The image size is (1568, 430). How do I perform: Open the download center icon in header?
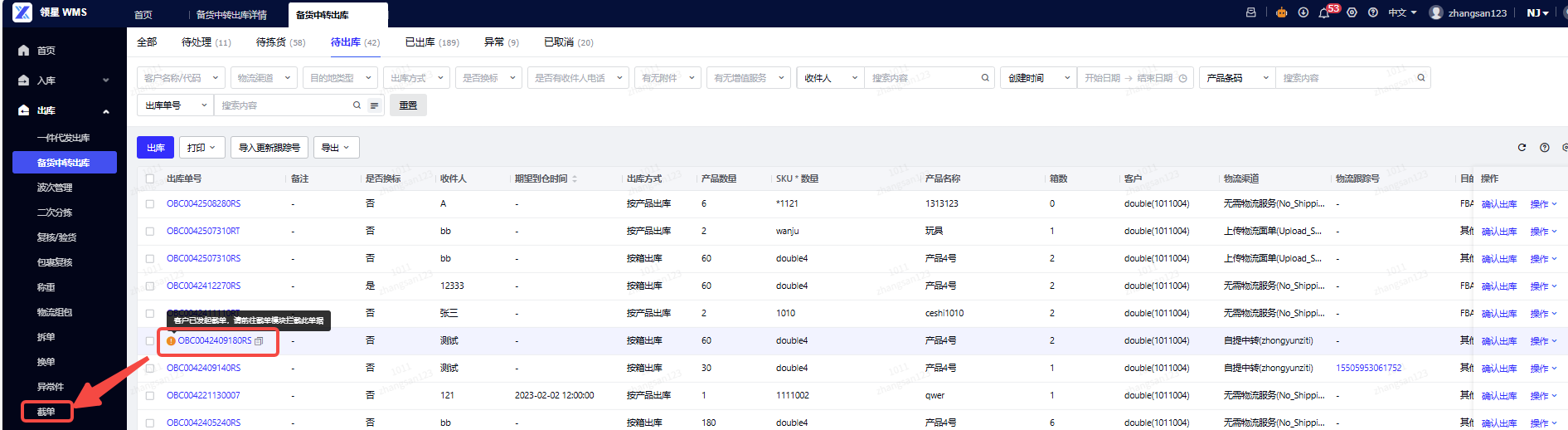1303,12
